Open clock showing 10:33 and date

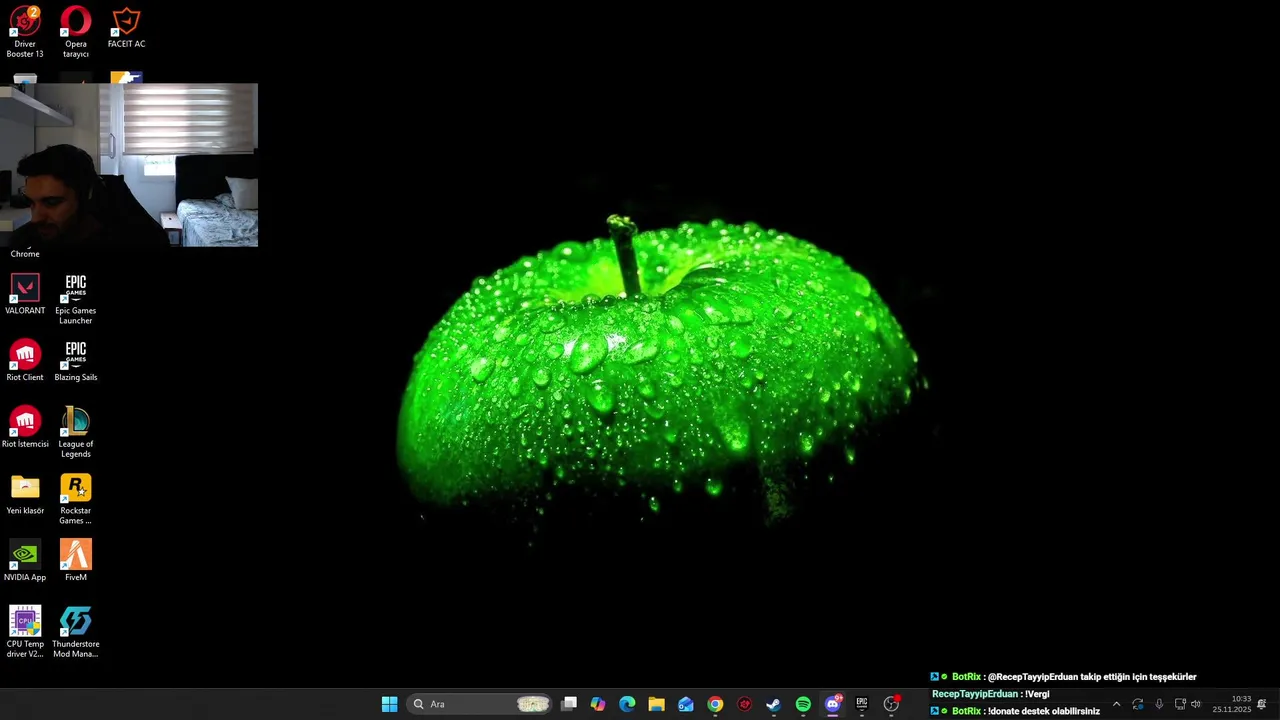(x=1232, y=704)
